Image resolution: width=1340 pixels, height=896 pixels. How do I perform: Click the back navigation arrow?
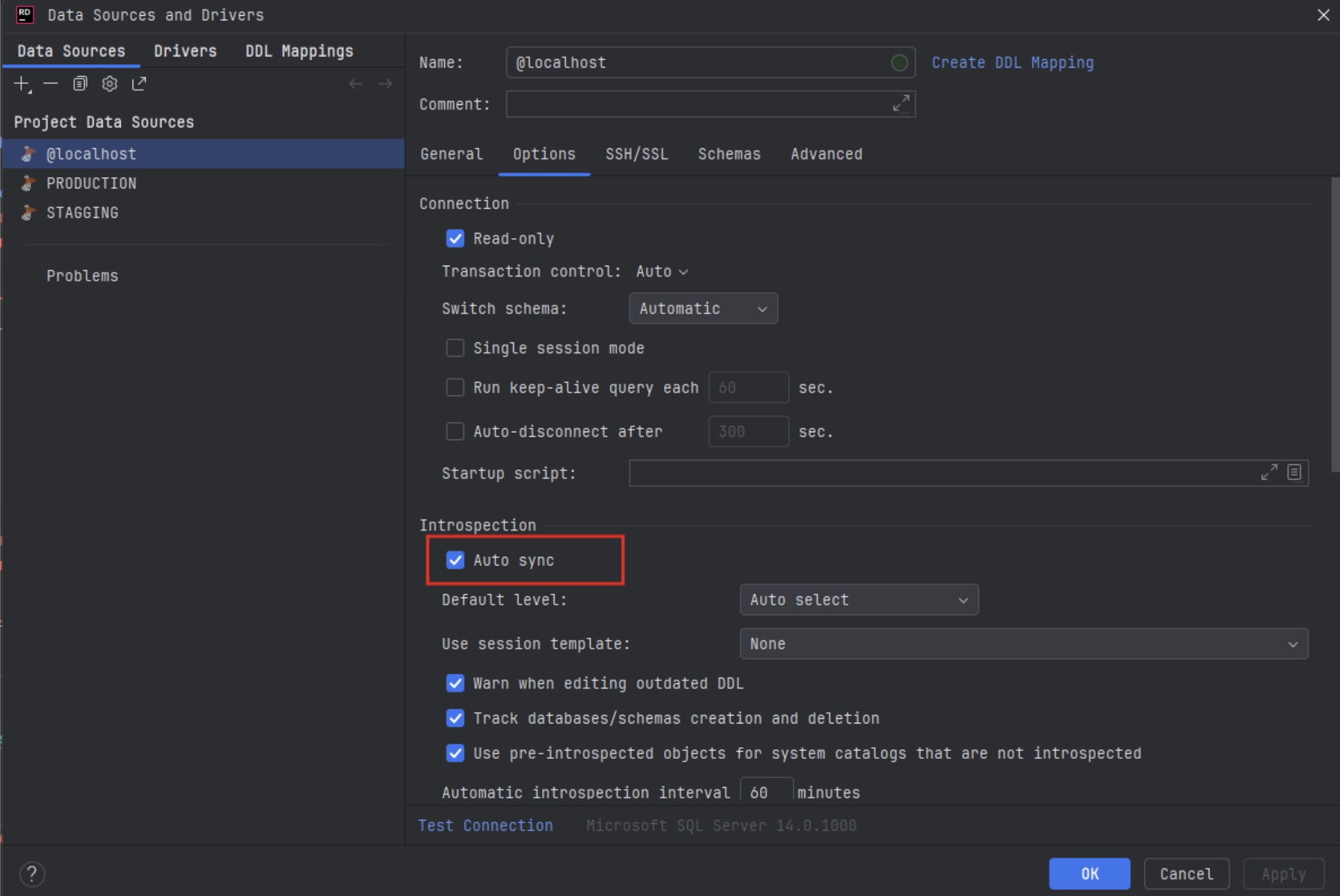[356, 84]
